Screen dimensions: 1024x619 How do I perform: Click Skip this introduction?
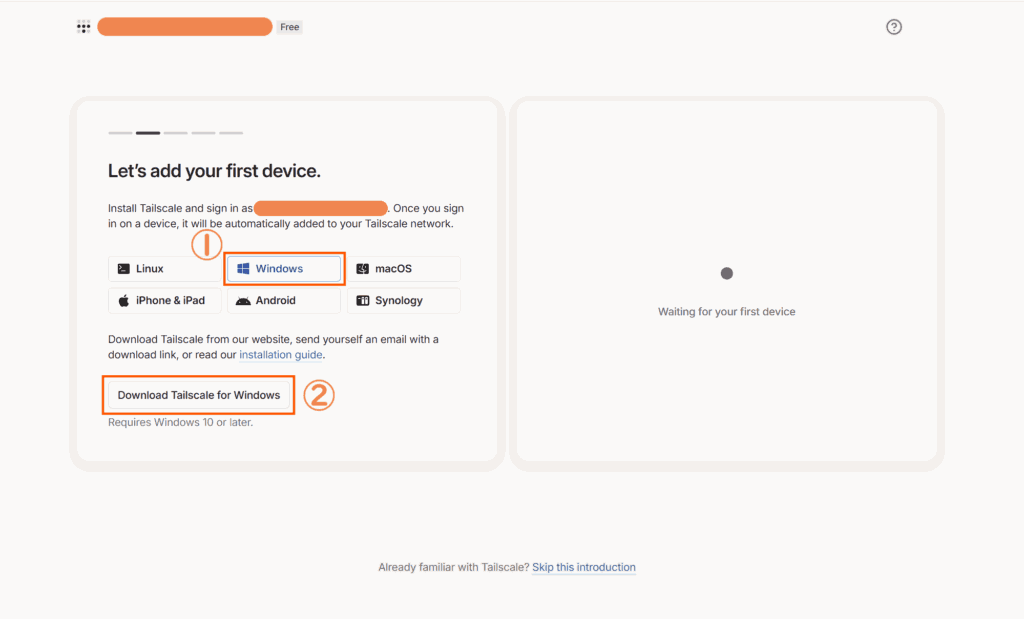click(x=584, y=567)
